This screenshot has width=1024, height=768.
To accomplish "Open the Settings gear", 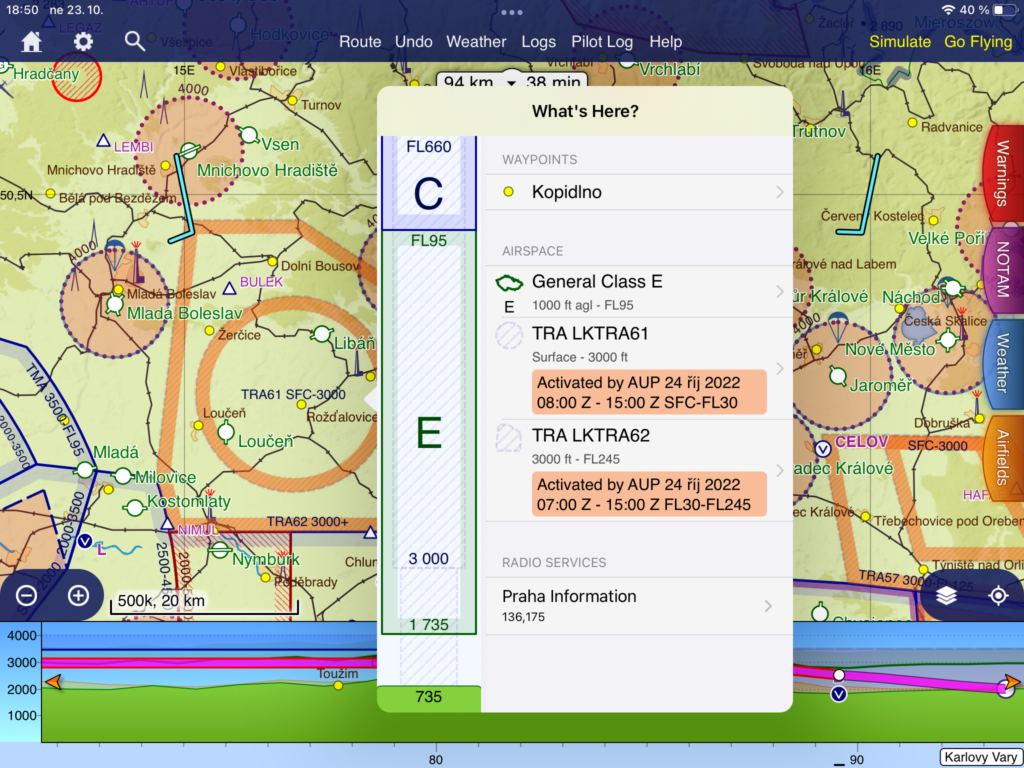I will [83, 41].
